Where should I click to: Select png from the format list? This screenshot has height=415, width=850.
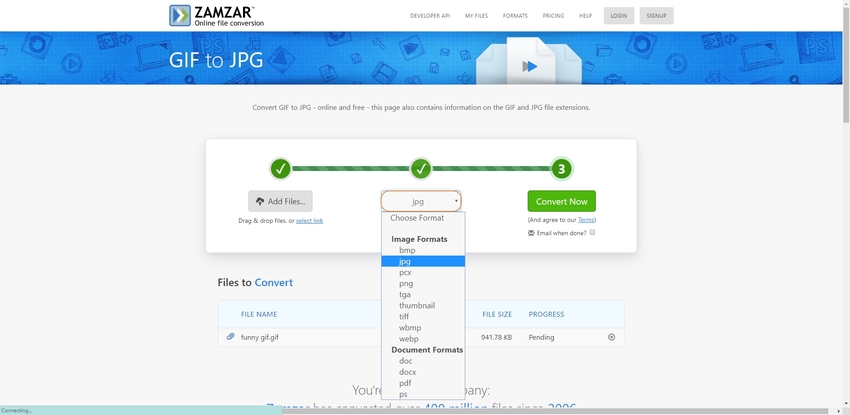[406, 284]
